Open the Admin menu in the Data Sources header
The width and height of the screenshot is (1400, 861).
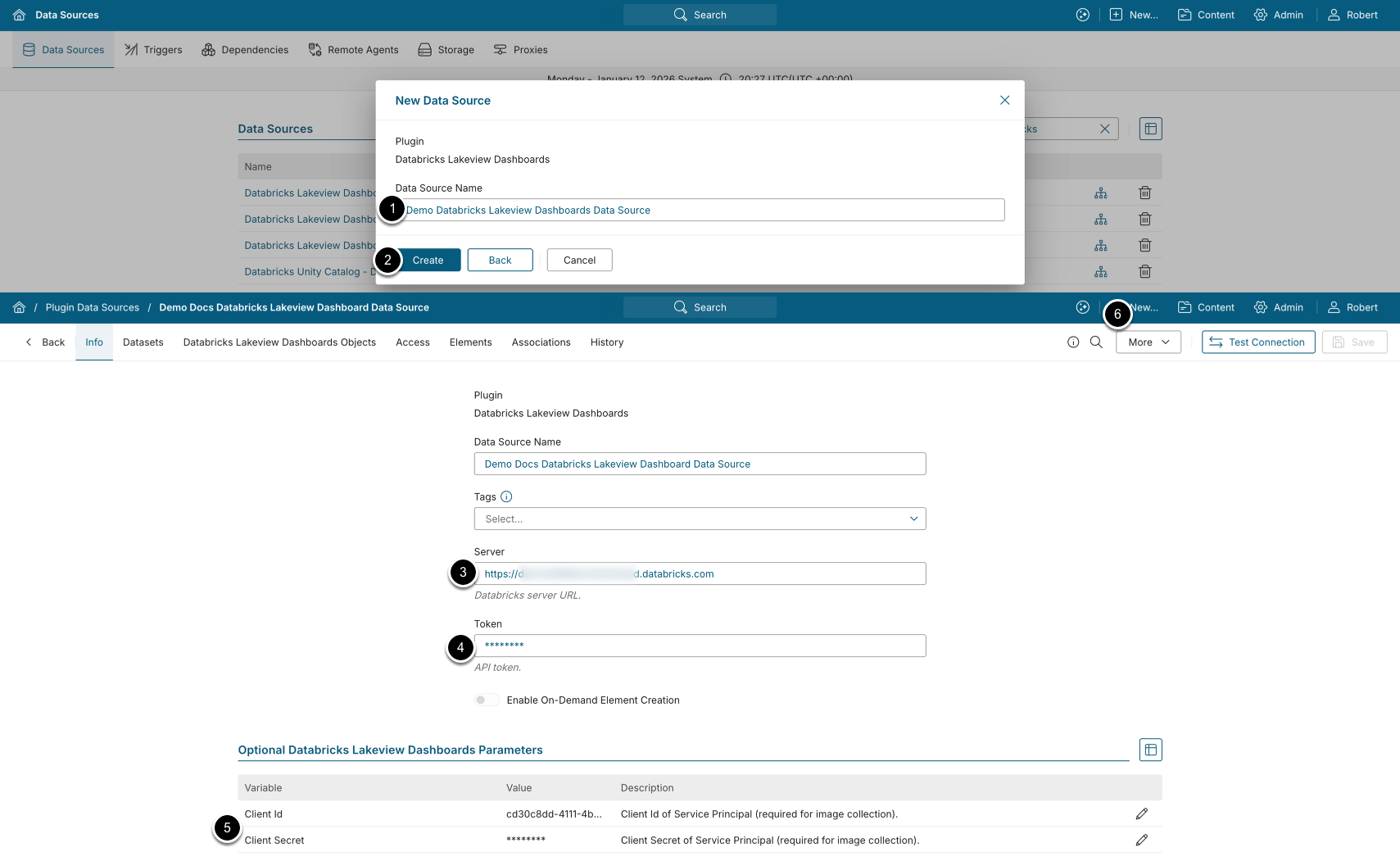(1278, 15)
